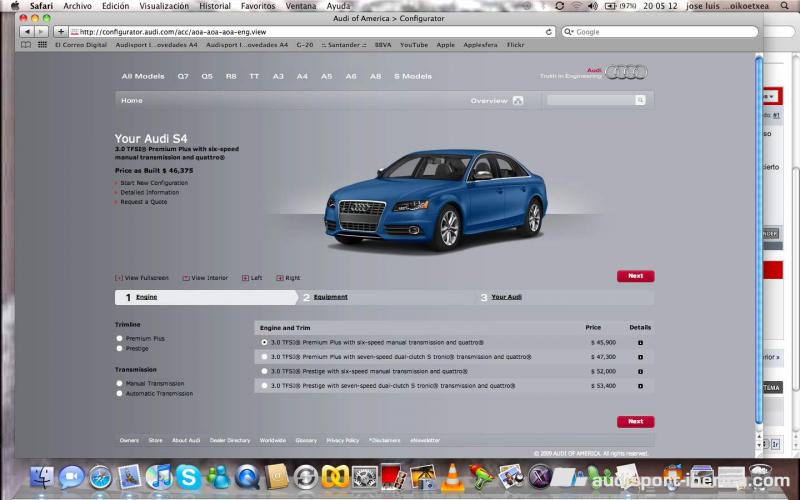Image resolution: width=800 pixels, height=500 pixels.
Task: Open details icon for $ 45,900 trim row
Action: pyautogui.click(x=640, y=343)
